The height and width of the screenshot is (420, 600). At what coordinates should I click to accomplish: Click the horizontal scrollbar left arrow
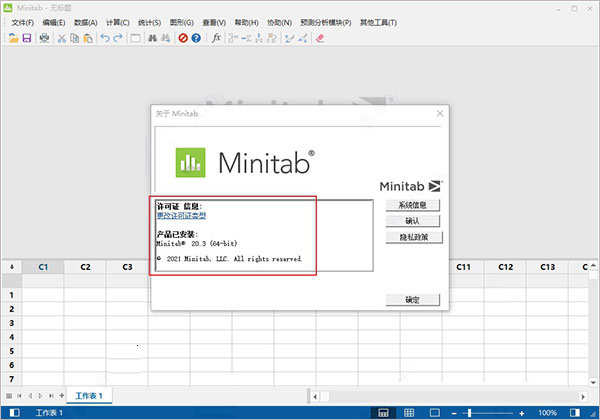coord(315,397)
